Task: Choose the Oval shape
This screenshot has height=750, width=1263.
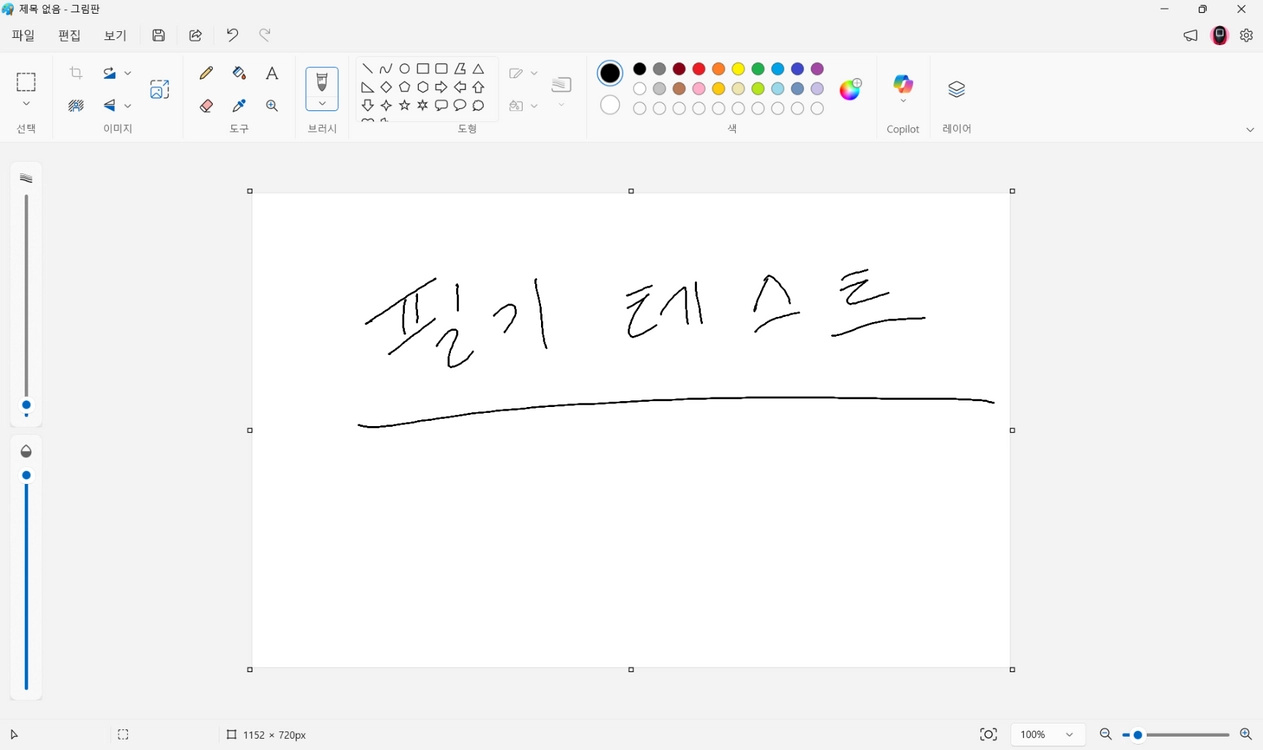Action: point(404,69)
